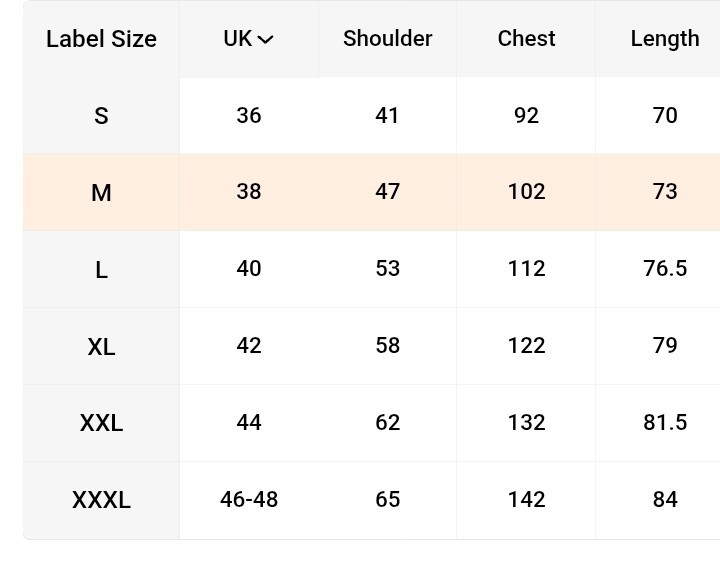This screenshot has width=720, height=564.
Task: Click the Chest column header
Action: pos(526,39)
